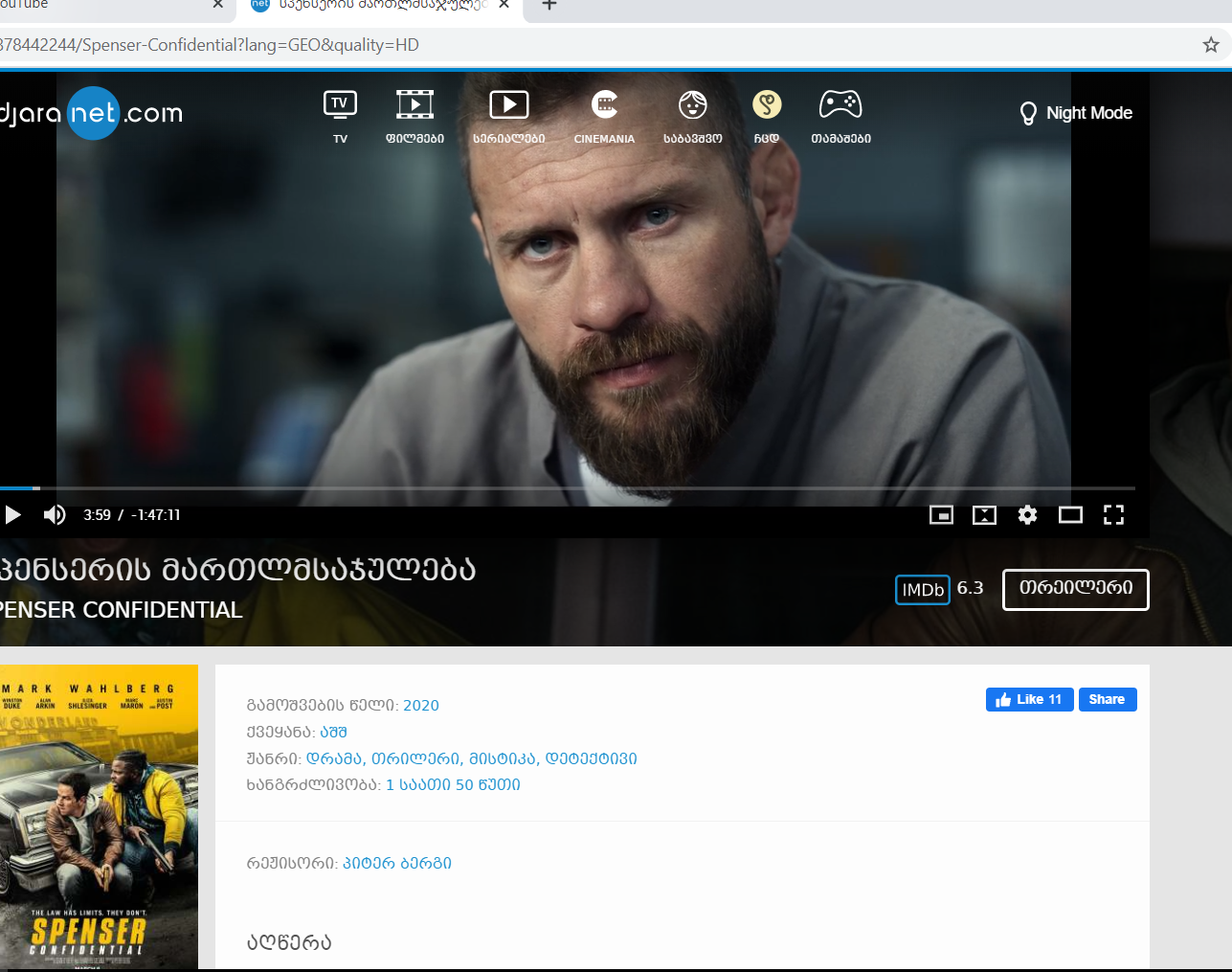Select the მისტიკა genre link
This screenshot has height=972, width=1232.
(504, 759)
